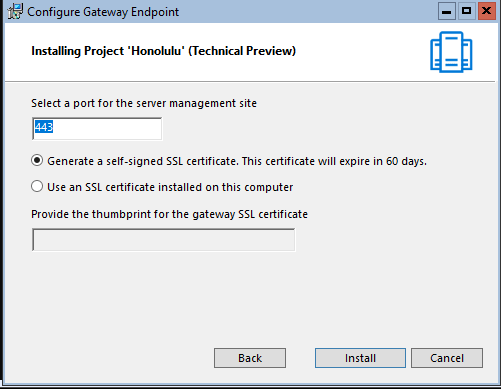Screen dimensions: 501x389
Task: Click the 'Provide the thumbprint' label text
Action: (169, 214)
